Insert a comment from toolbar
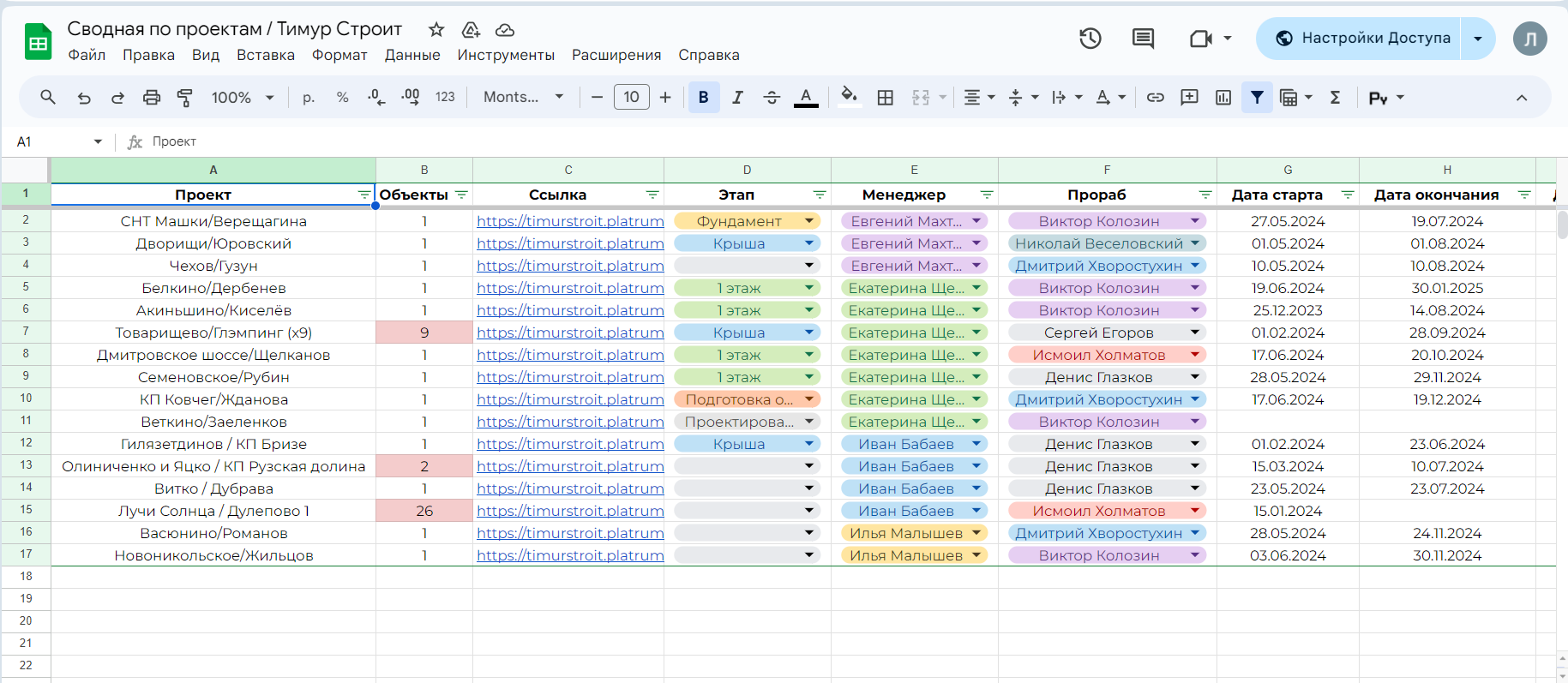The image size is (1568, 683). click(1189, 98)
